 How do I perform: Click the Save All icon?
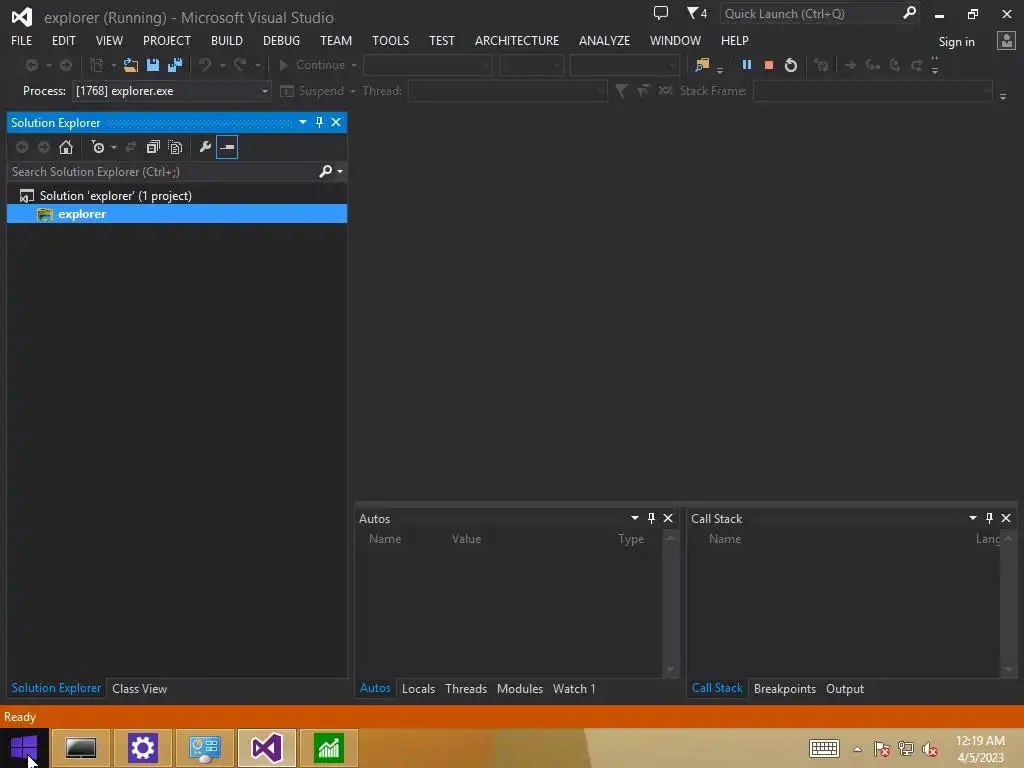(x=175, y=65)
